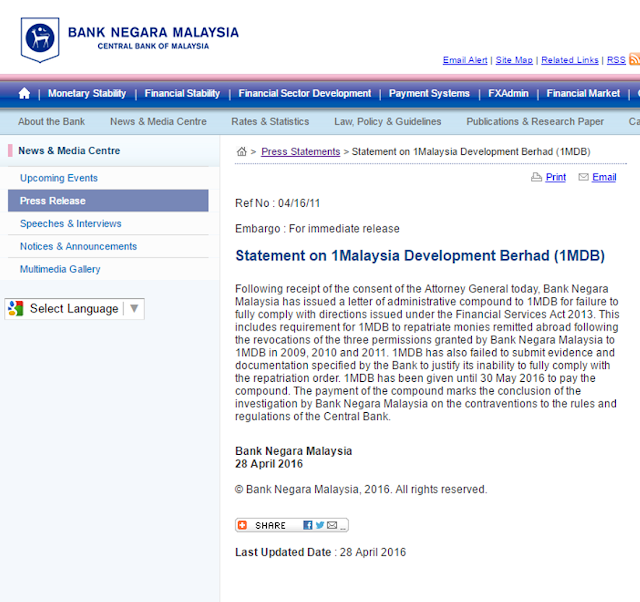This screenshot has width=640, height=602.
Task: Click the SHARE button label
Action: (x=270, y=526)
